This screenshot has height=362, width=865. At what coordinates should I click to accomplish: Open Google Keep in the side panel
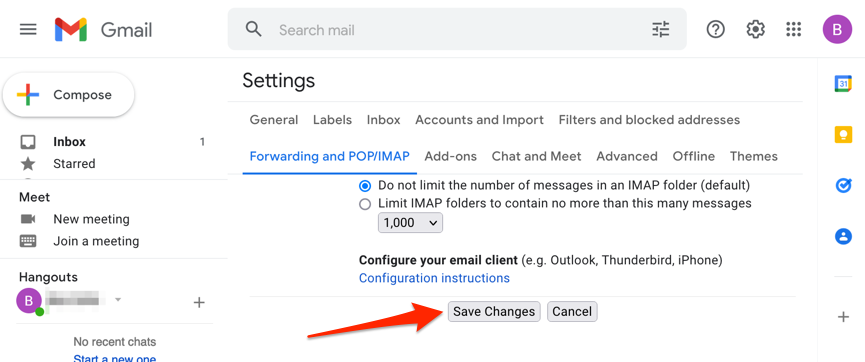click(x=843, y=135)
